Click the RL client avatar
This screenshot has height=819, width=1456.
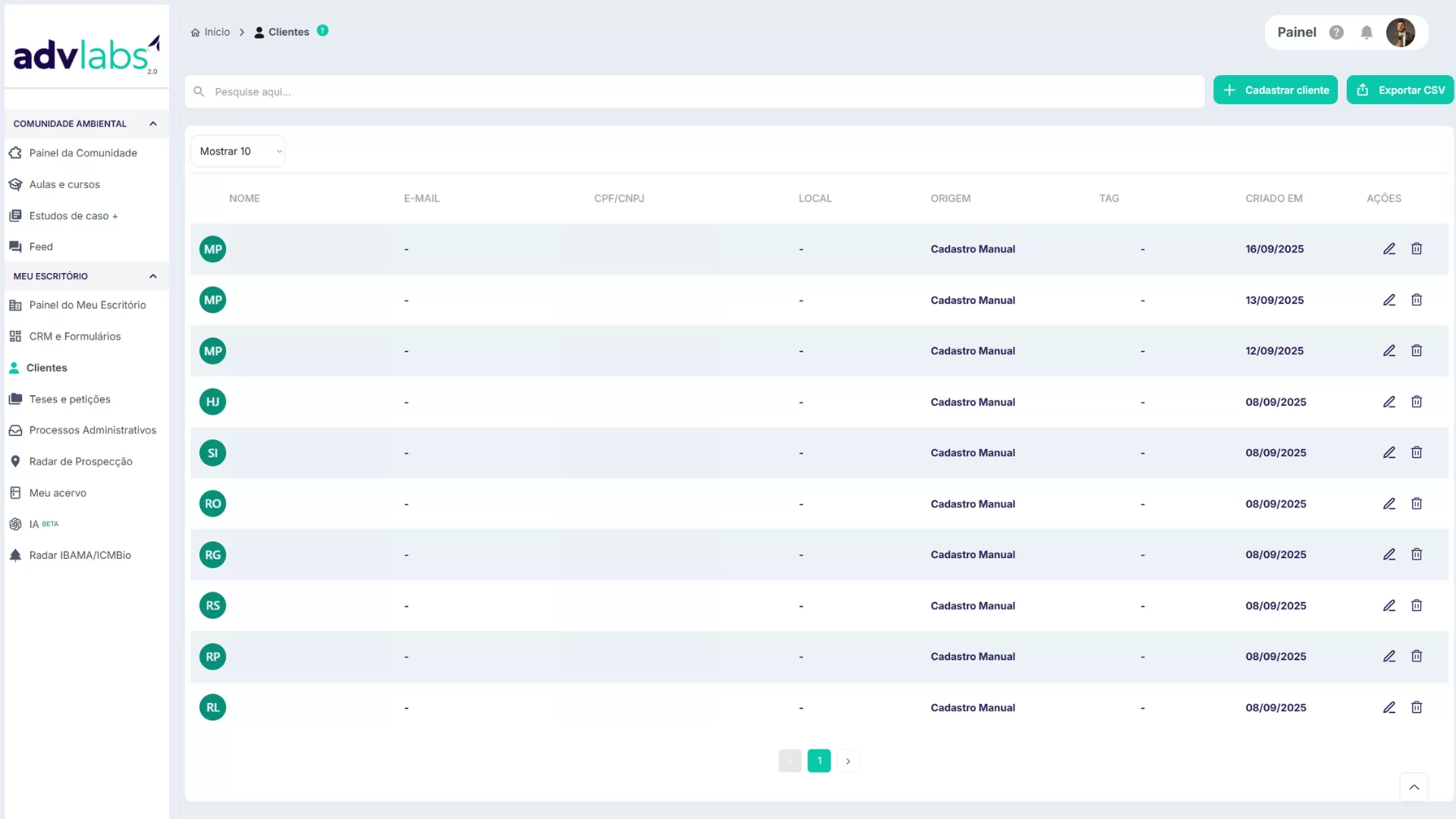(x=212, y=708)
